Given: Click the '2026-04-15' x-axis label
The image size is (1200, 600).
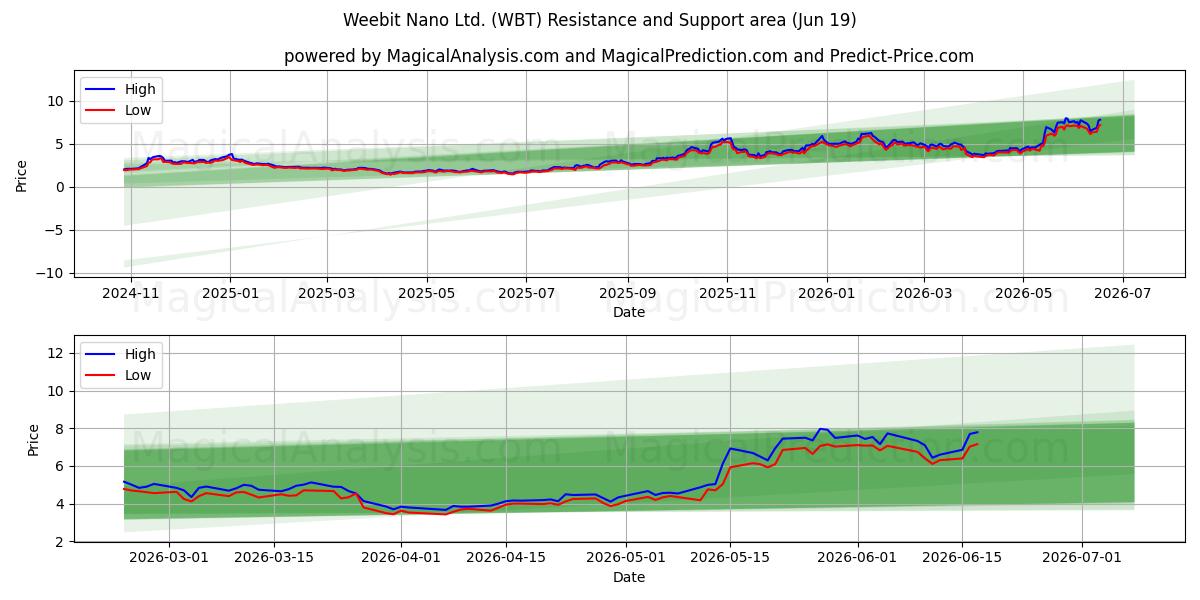Looking at the screenshot, I should click(505, 560).
